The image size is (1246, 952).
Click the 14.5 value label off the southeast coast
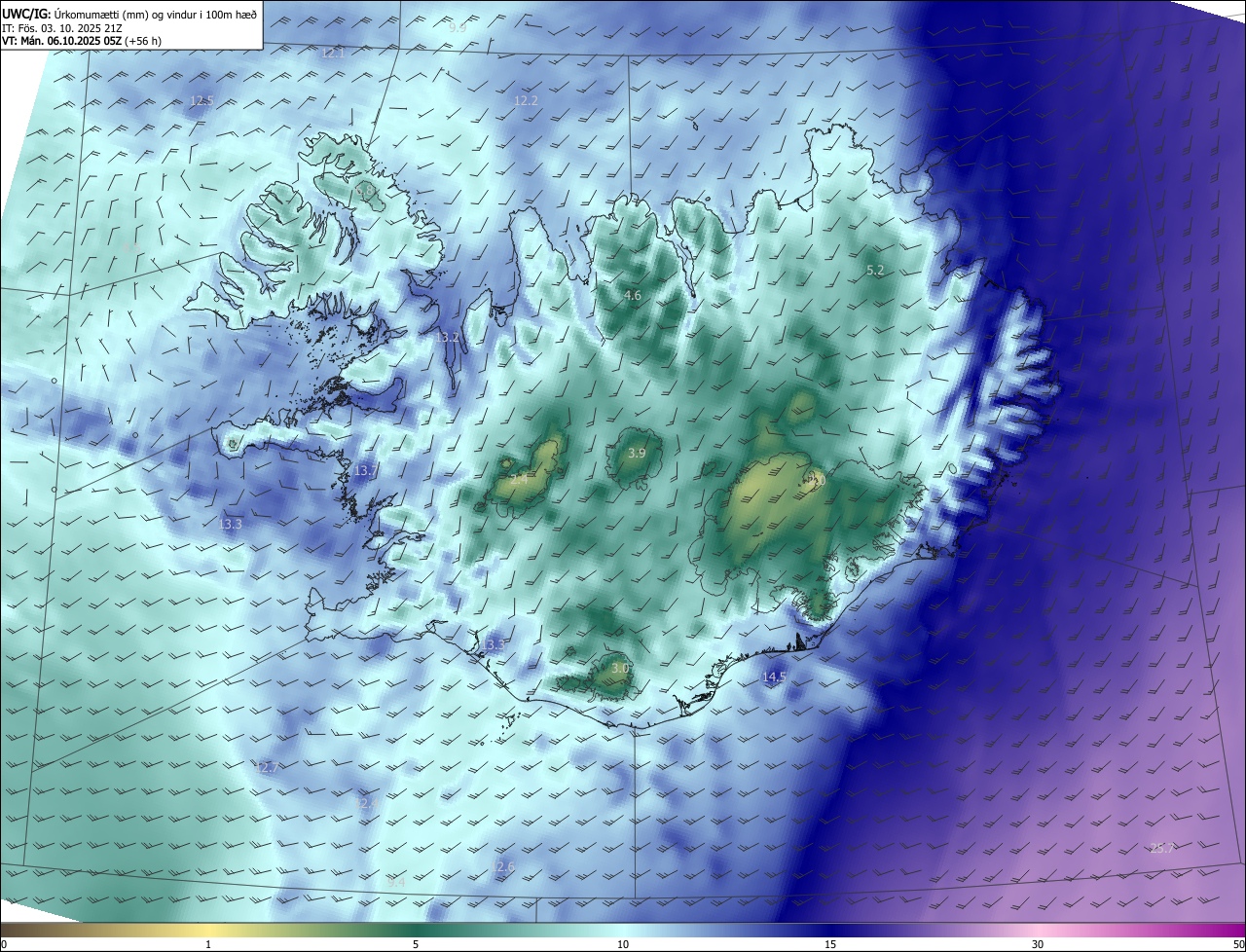point(774,677)
